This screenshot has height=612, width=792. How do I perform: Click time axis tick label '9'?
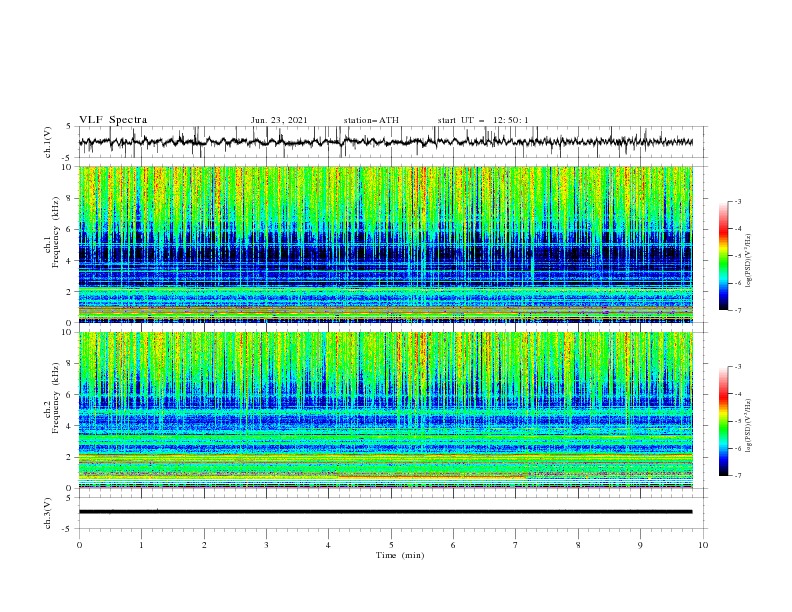point(640,545)
